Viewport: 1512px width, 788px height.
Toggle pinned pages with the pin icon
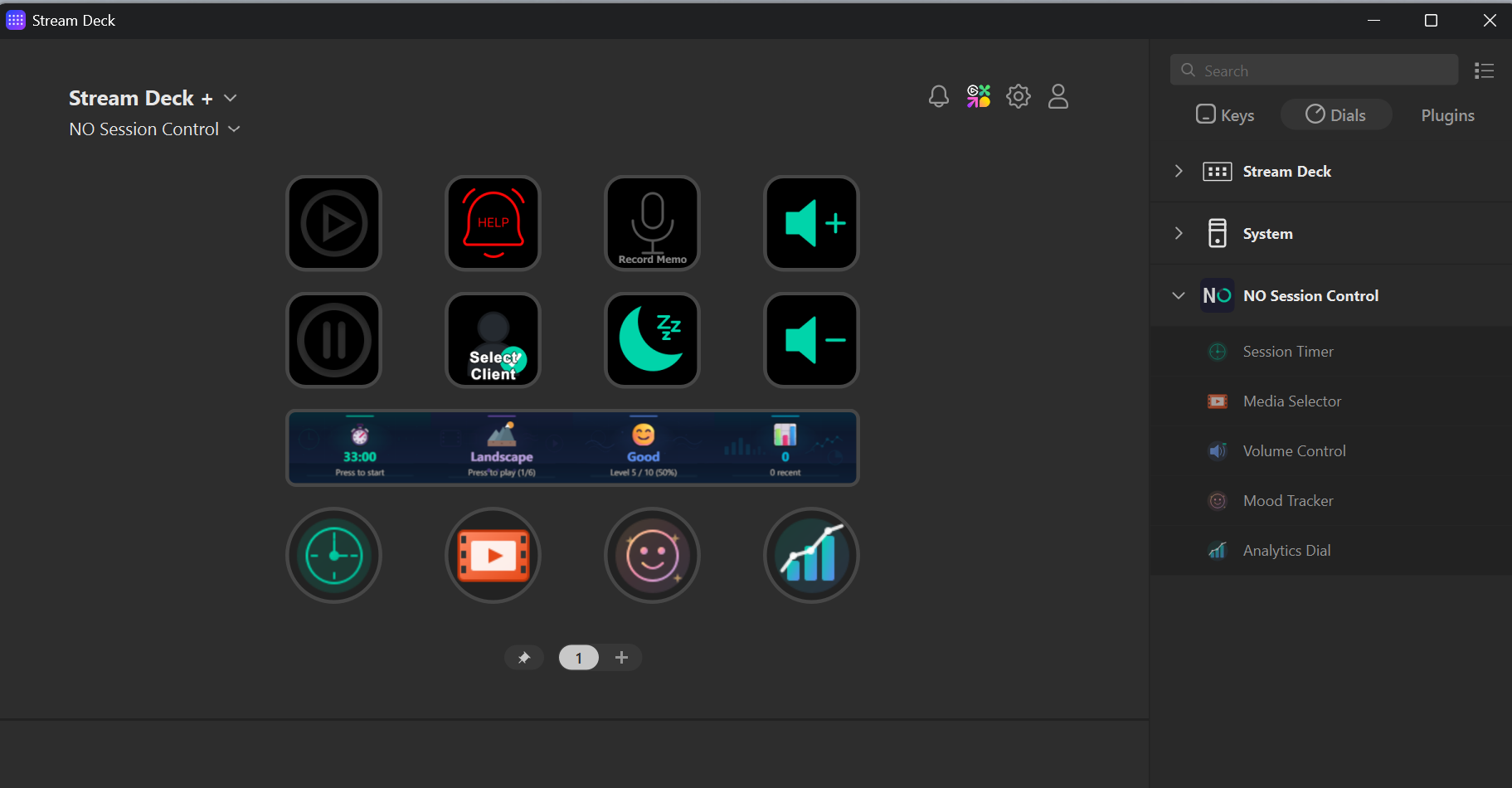[x=524, y=657]
